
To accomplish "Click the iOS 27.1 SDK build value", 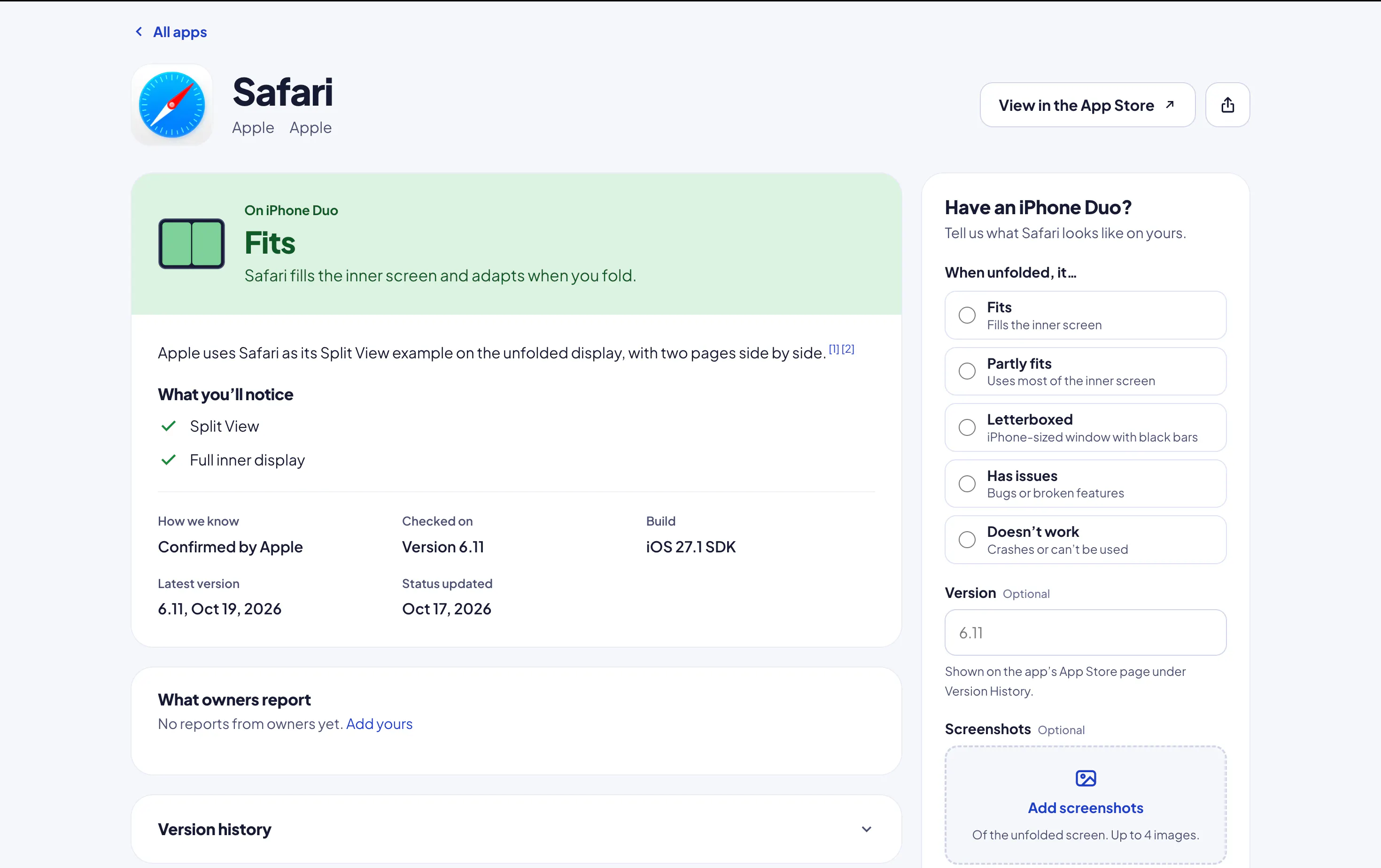I will (x=690, y=547).
